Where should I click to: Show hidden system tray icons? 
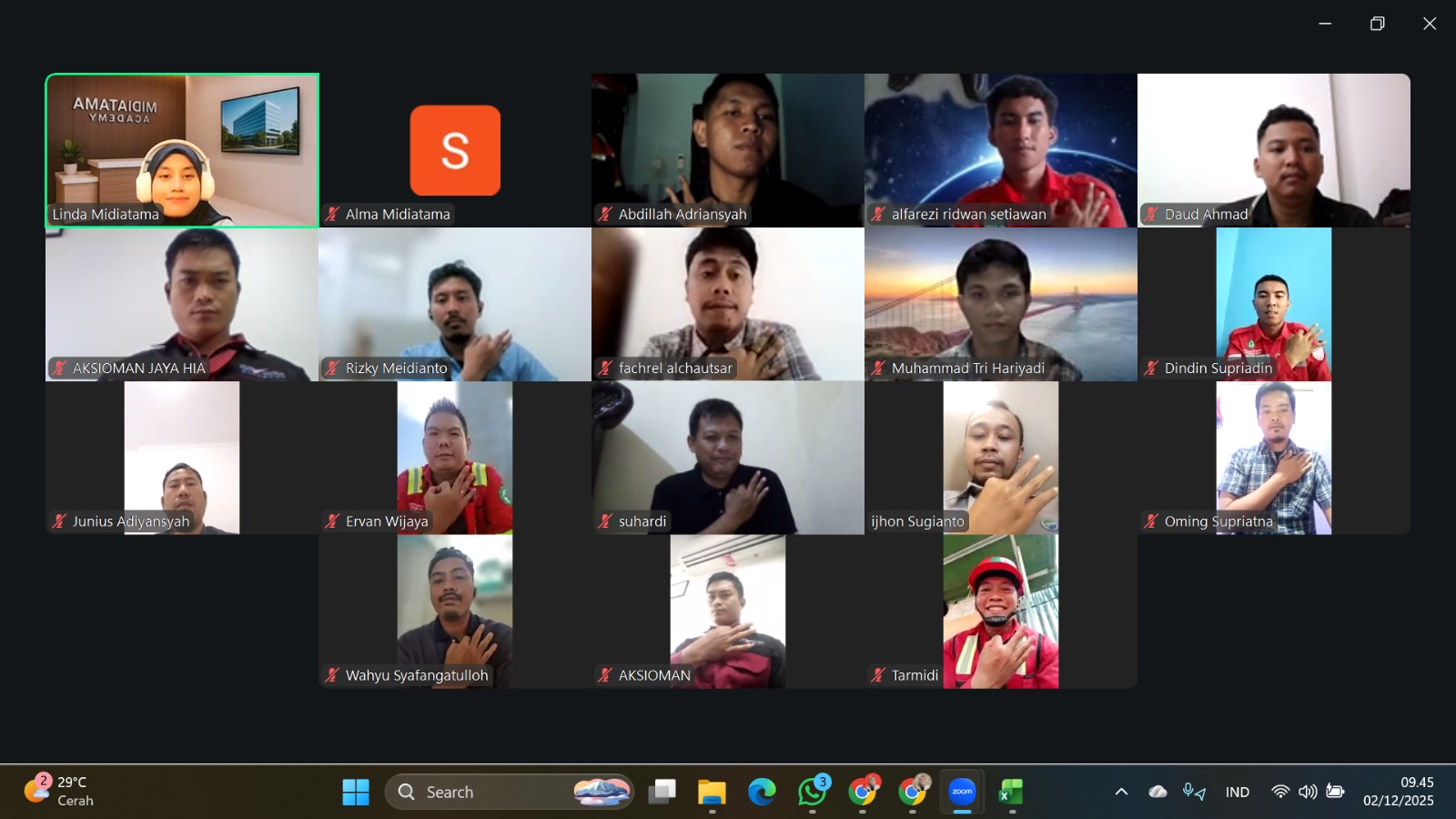[x=1121, y=792]
